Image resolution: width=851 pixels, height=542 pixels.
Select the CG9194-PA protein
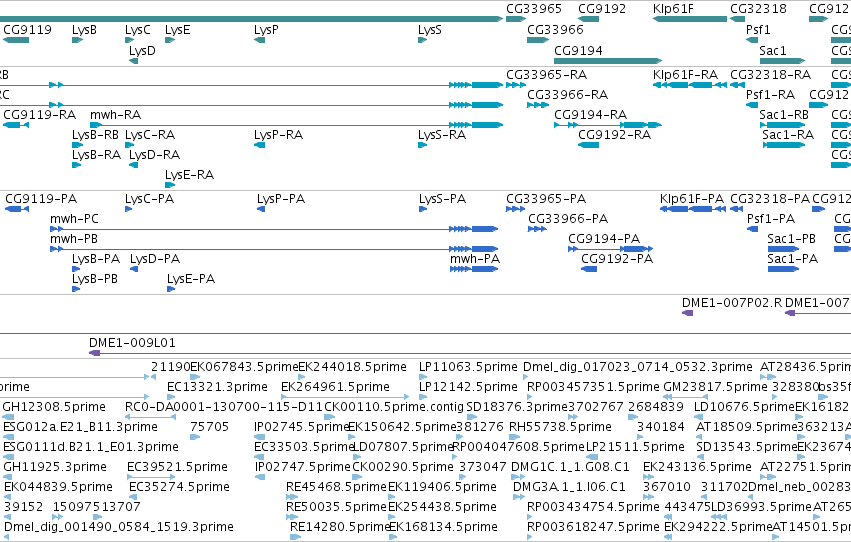tap(611, 250)
